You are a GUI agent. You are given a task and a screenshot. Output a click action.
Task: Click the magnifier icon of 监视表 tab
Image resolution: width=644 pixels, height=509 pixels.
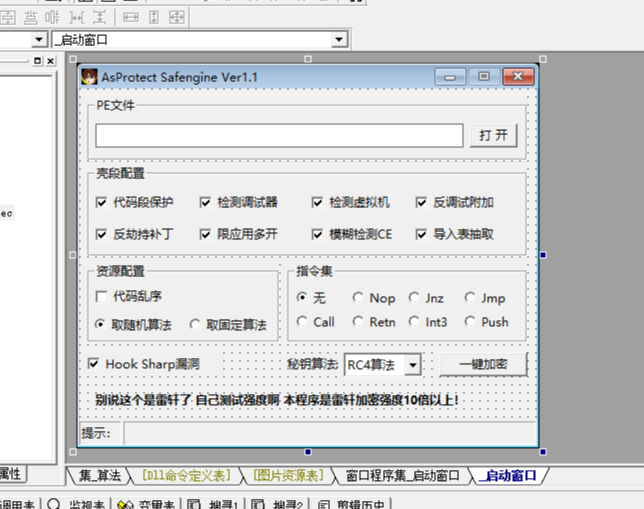coord(54,504)
